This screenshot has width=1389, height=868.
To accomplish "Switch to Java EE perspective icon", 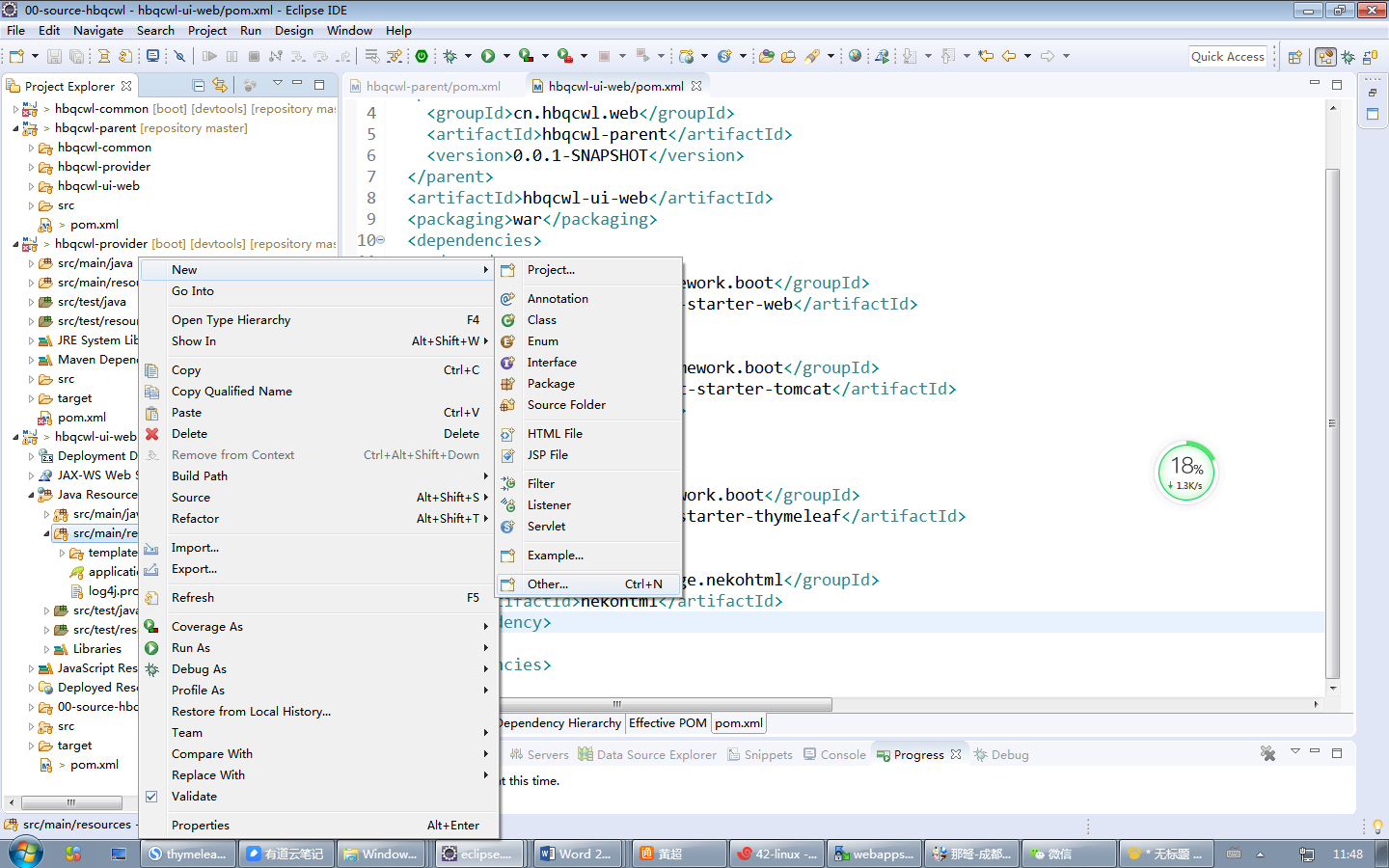I will [1326, 57].
